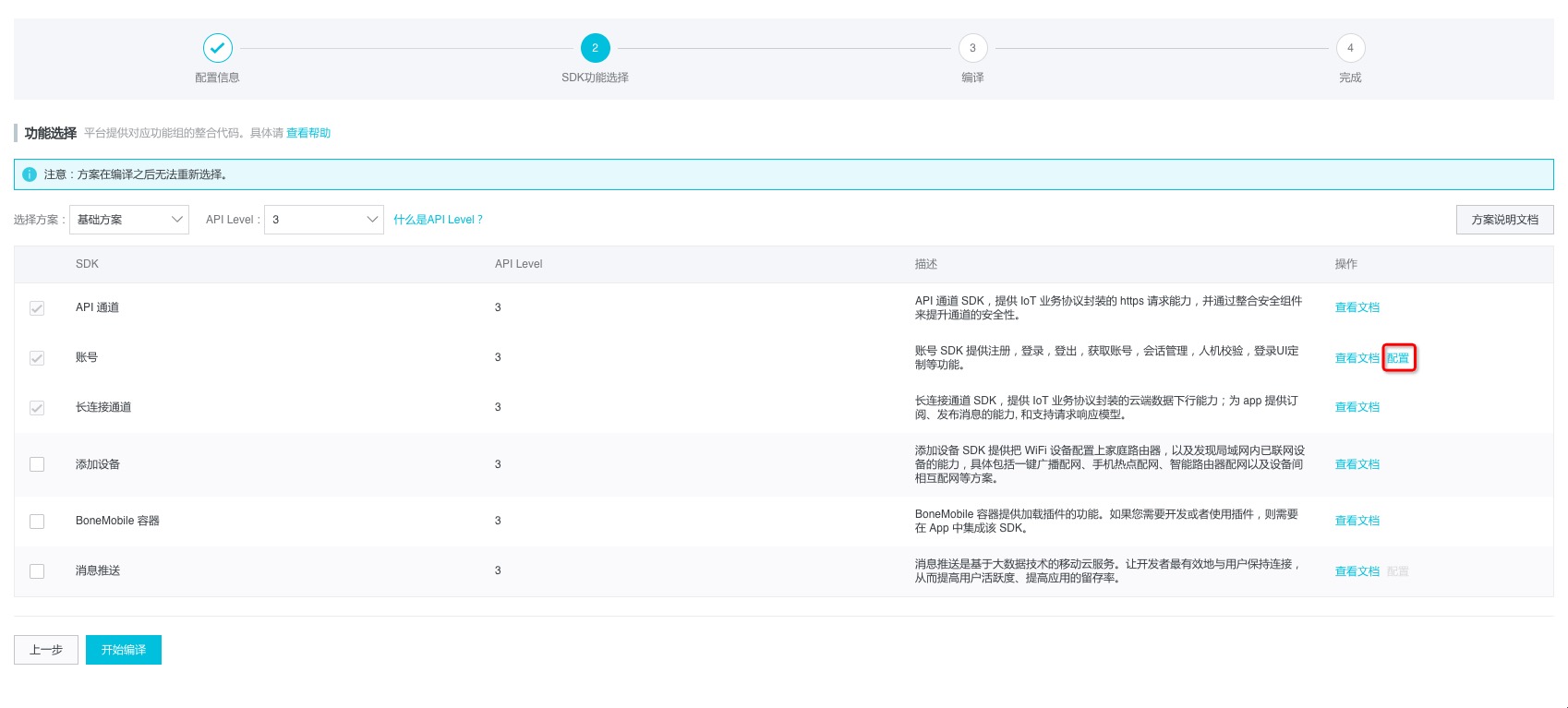
Task: Click step 4 完成 circle
Action: tap(1350, 48)
